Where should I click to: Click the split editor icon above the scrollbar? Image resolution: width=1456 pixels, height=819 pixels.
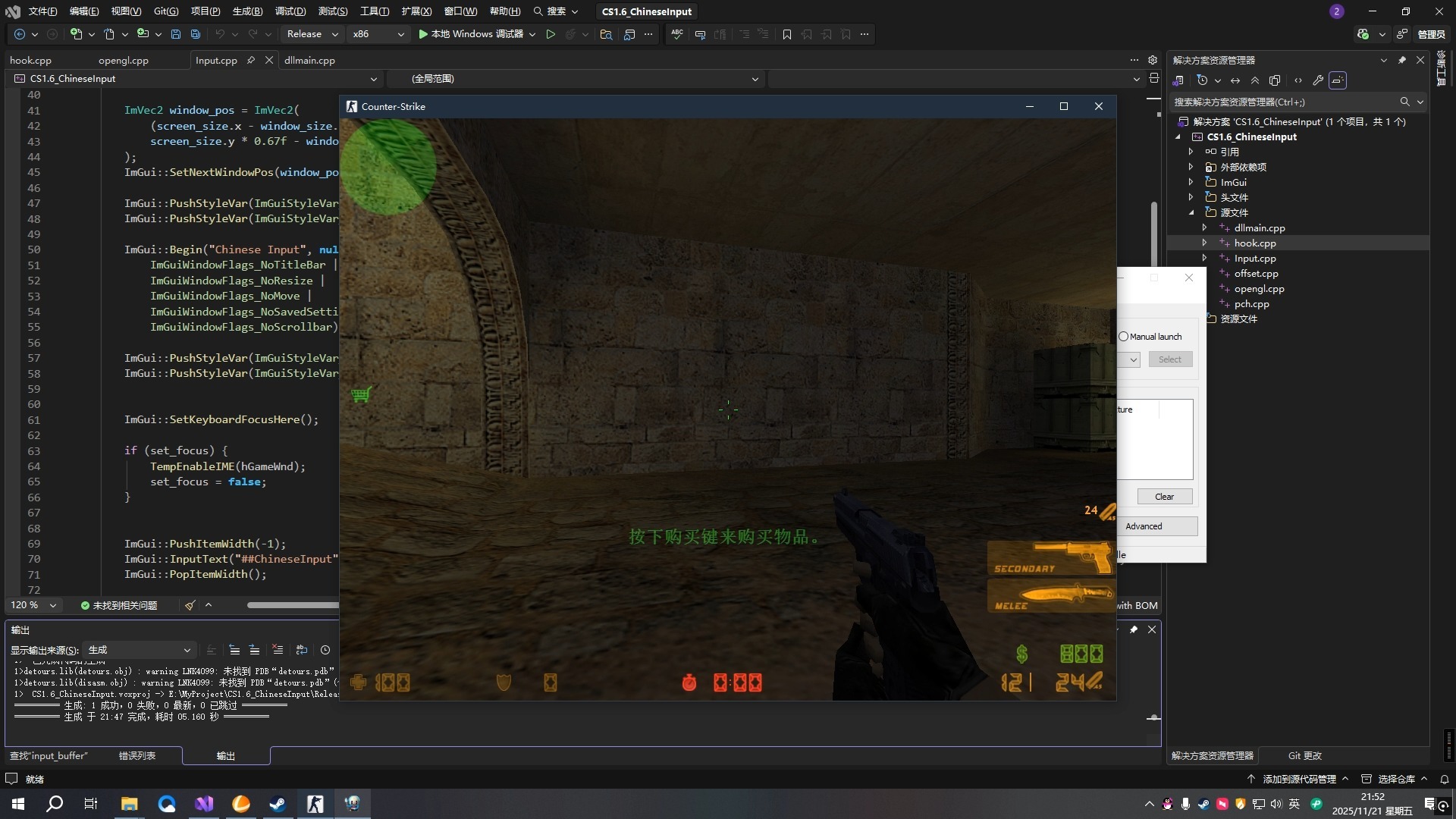(x=1154, y=78)
